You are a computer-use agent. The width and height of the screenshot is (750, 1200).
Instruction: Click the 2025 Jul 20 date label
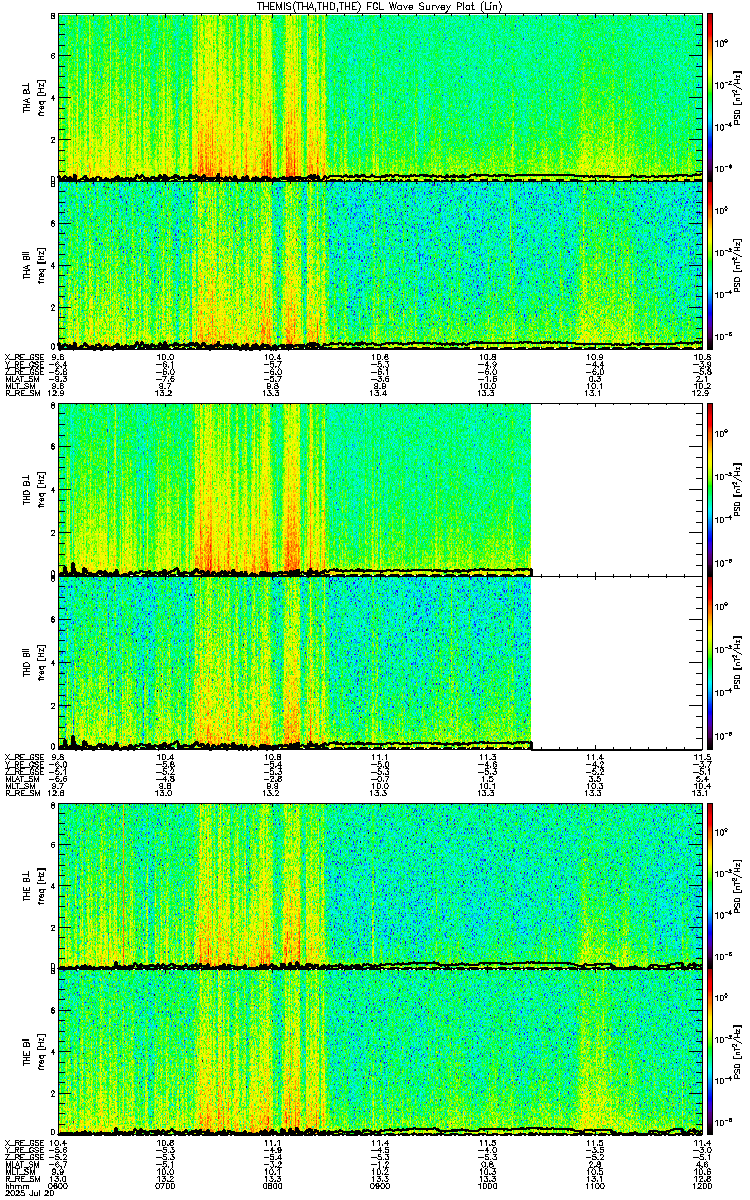pyautogui.click(x=26, y=1195)
